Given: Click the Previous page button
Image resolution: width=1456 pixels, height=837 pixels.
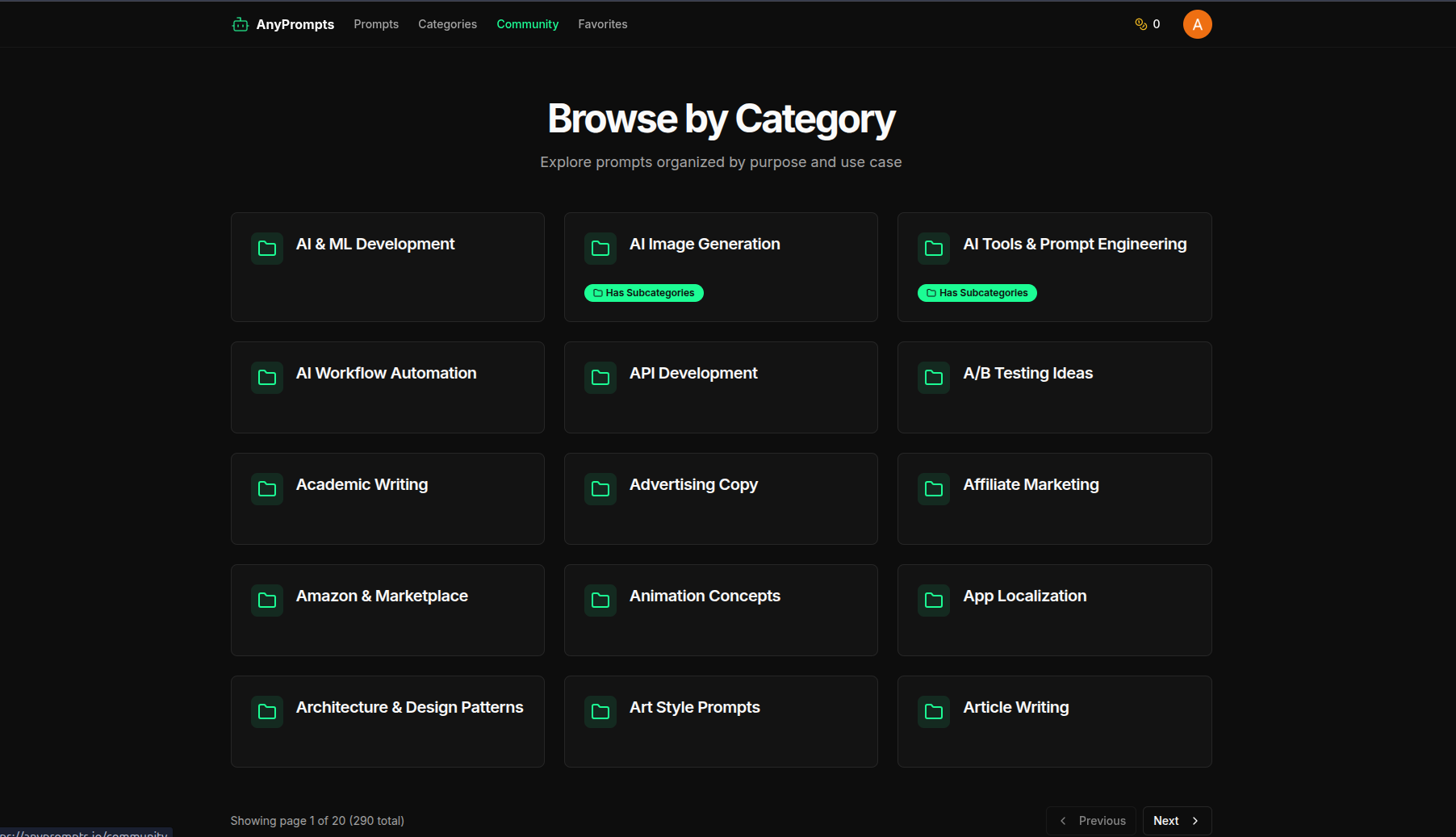Looking at the screenshot, I should [x=1090, y=820].
